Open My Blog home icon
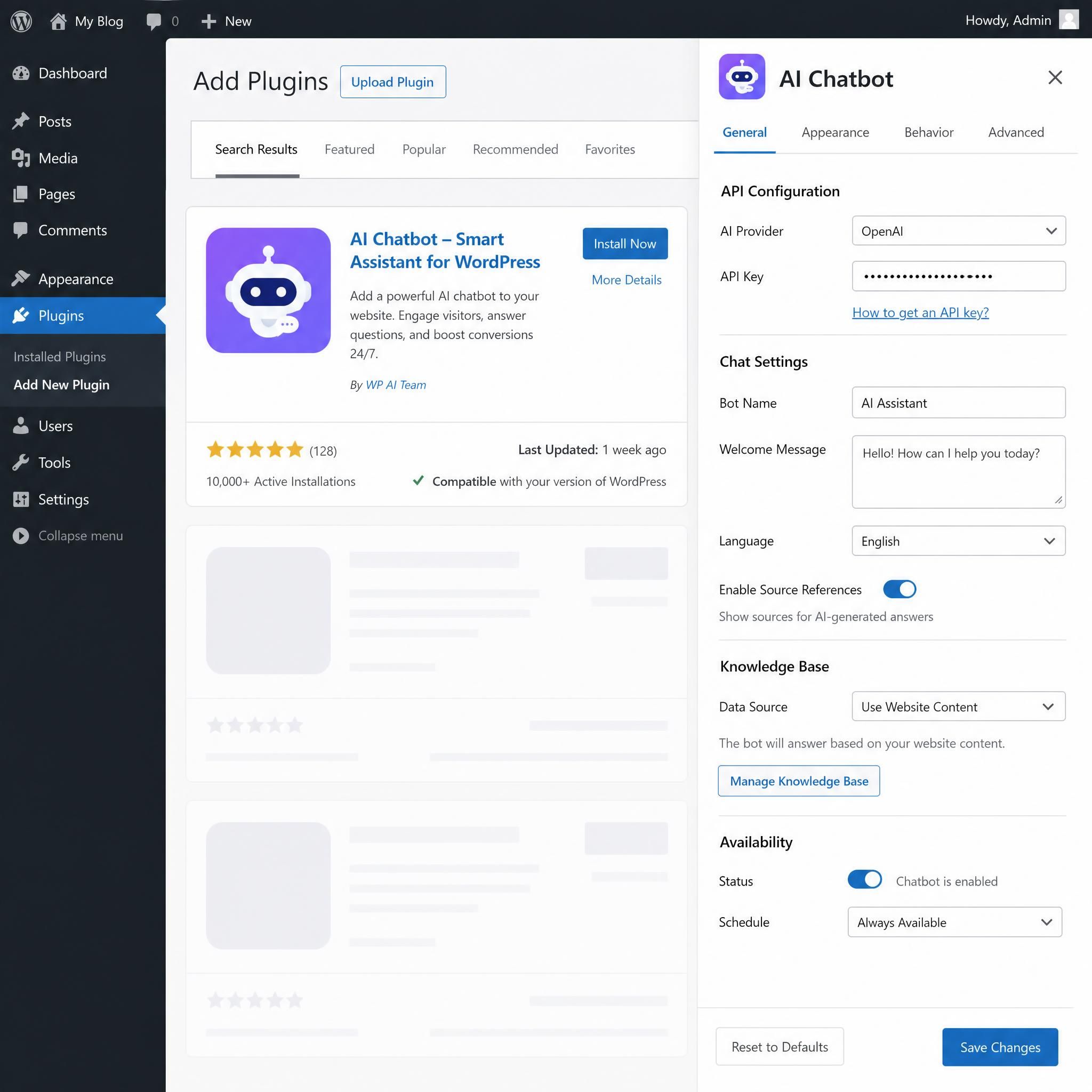Image resolution: width=1092 pixels, height=1092 pixels. click(x=58, y=21)
